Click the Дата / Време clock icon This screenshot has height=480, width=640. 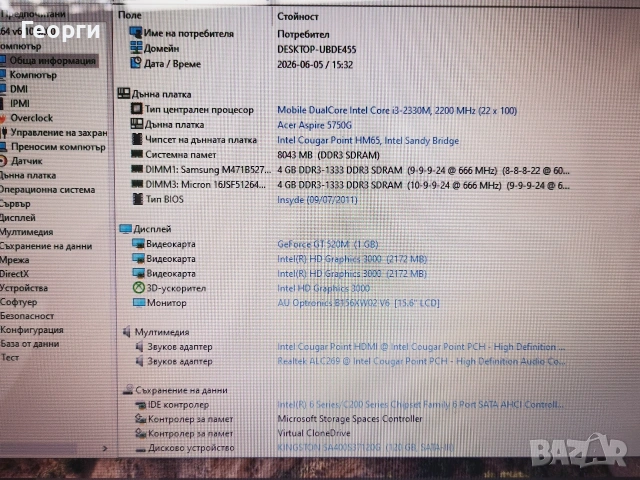tap(136, 63)
